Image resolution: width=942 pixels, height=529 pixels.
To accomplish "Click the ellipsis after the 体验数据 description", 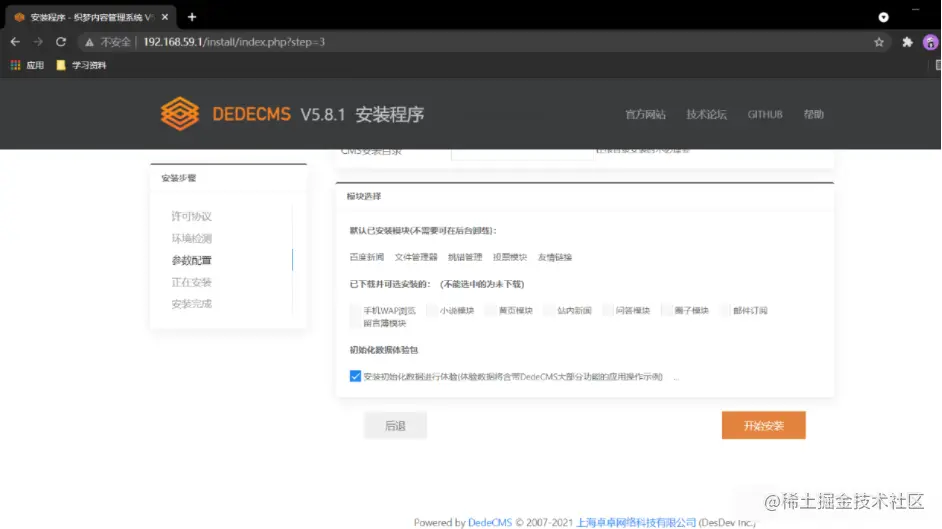I will click(676, 378).
